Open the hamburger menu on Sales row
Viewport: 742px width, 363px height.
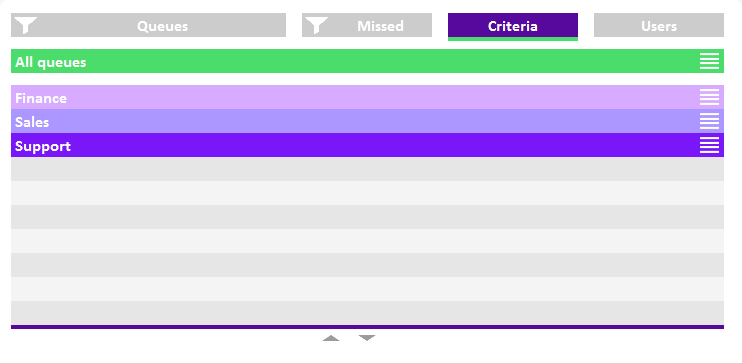coord(709,121)
